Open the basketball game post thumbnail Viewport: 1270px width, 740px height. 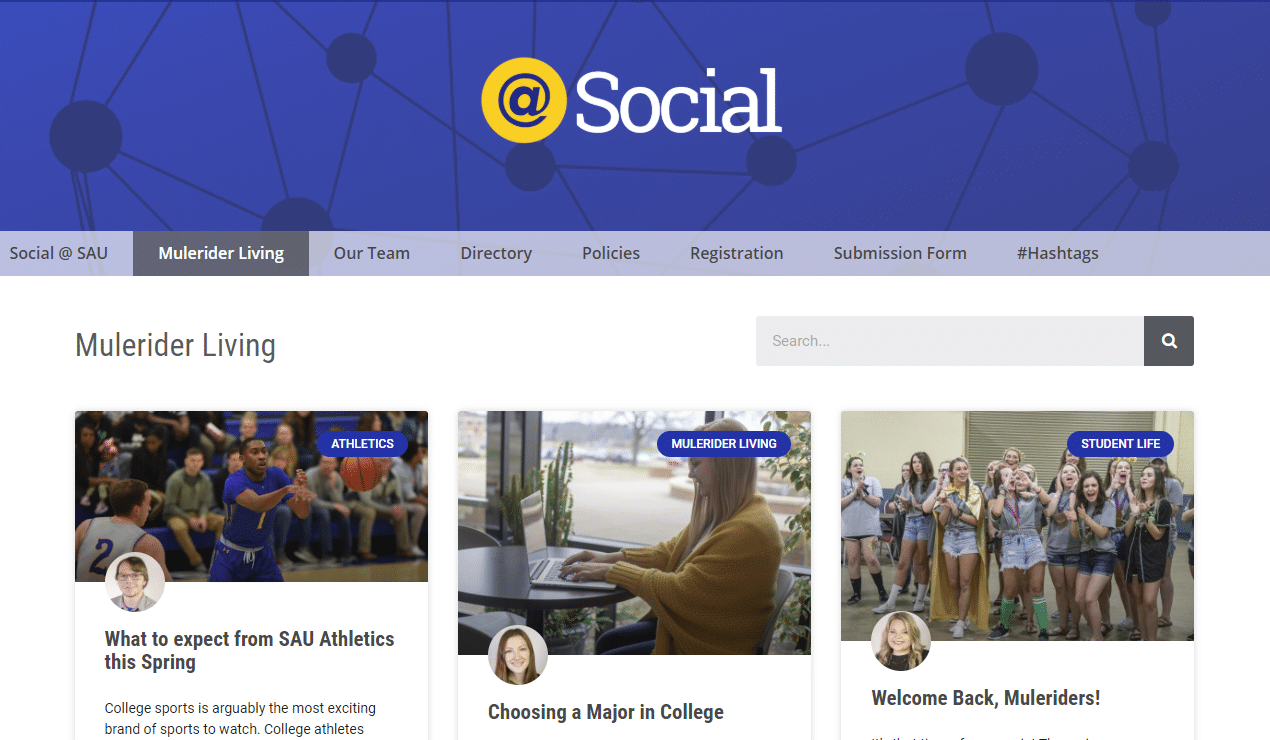251,496
